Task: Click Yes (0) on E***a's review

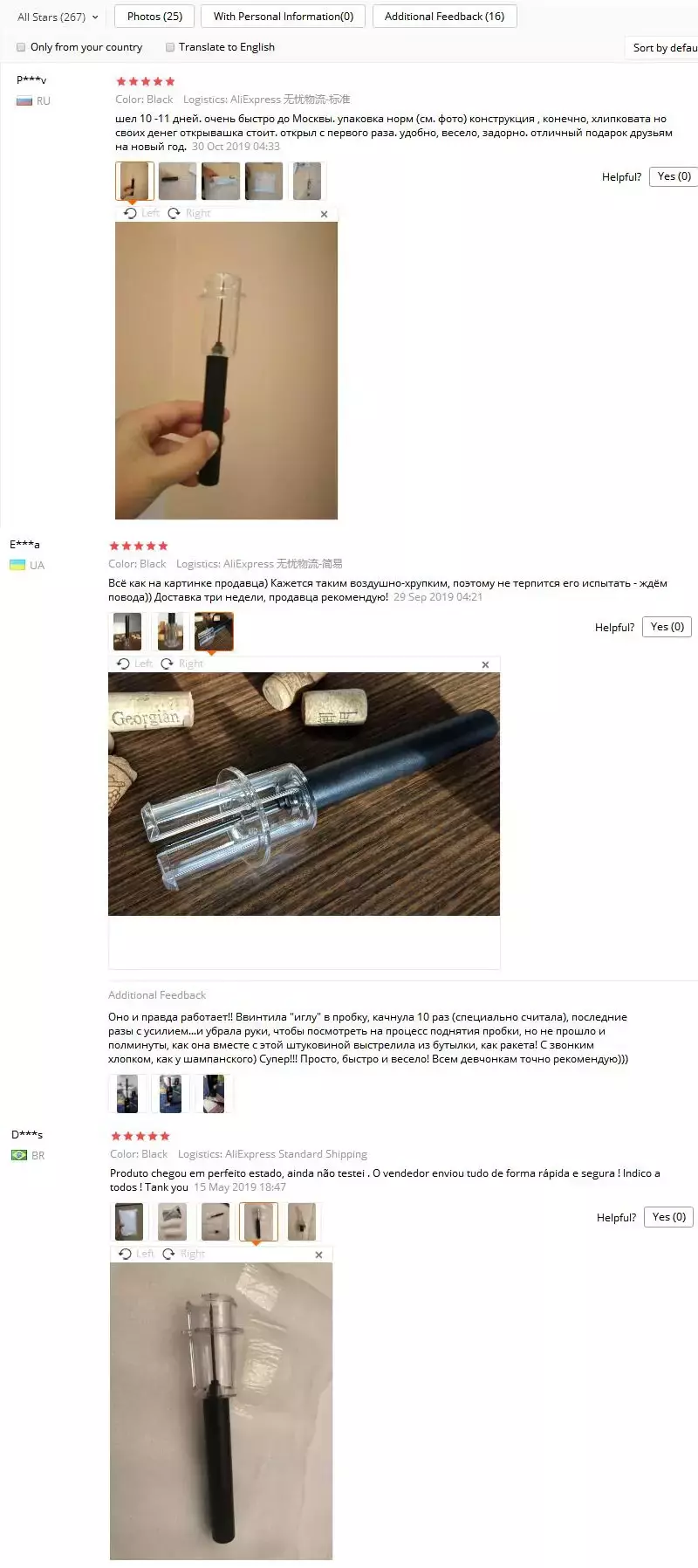Action: [x=667, y=627]
